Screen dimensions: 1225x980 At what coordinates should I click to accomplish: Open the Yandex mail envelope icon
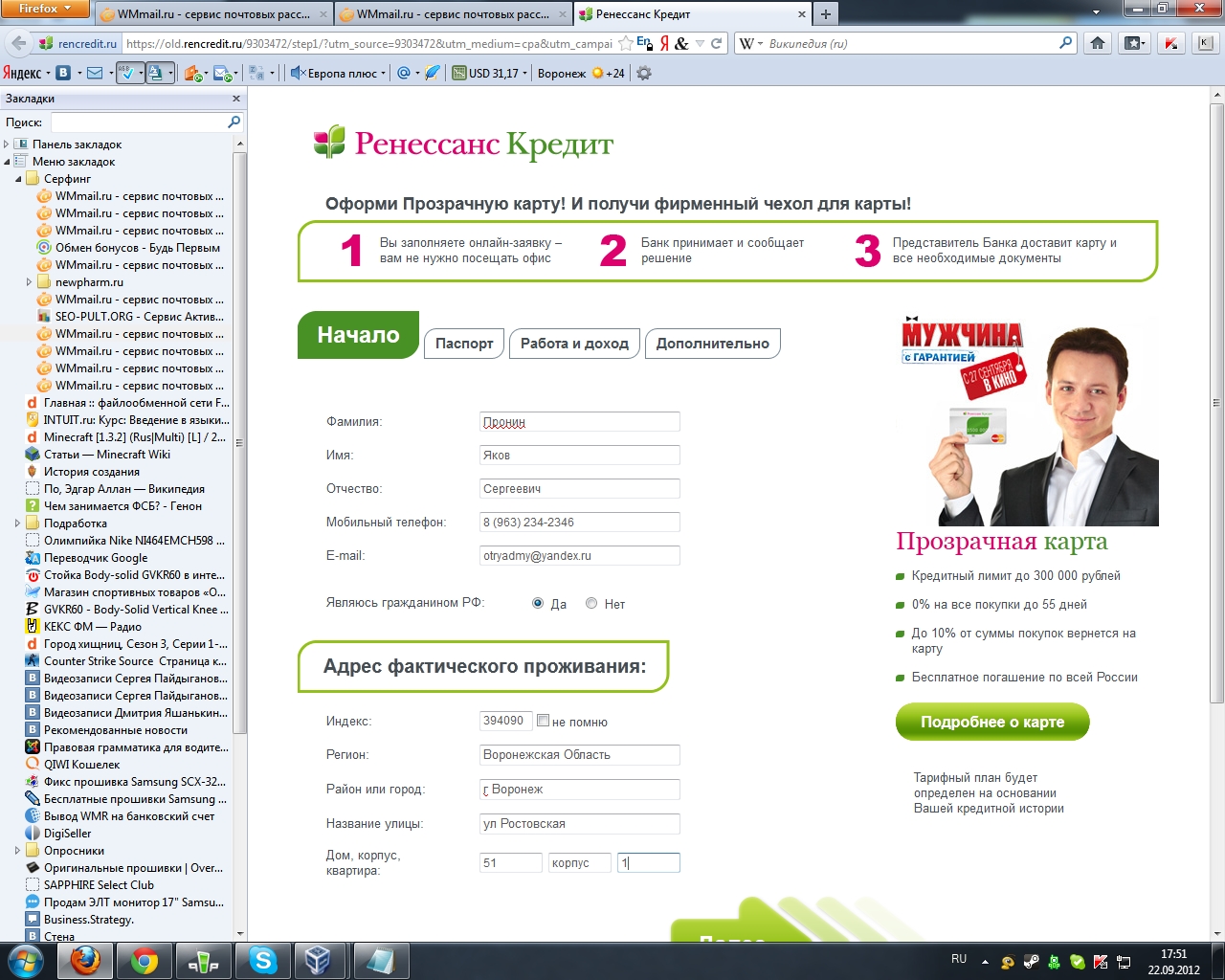pos(95,73)
